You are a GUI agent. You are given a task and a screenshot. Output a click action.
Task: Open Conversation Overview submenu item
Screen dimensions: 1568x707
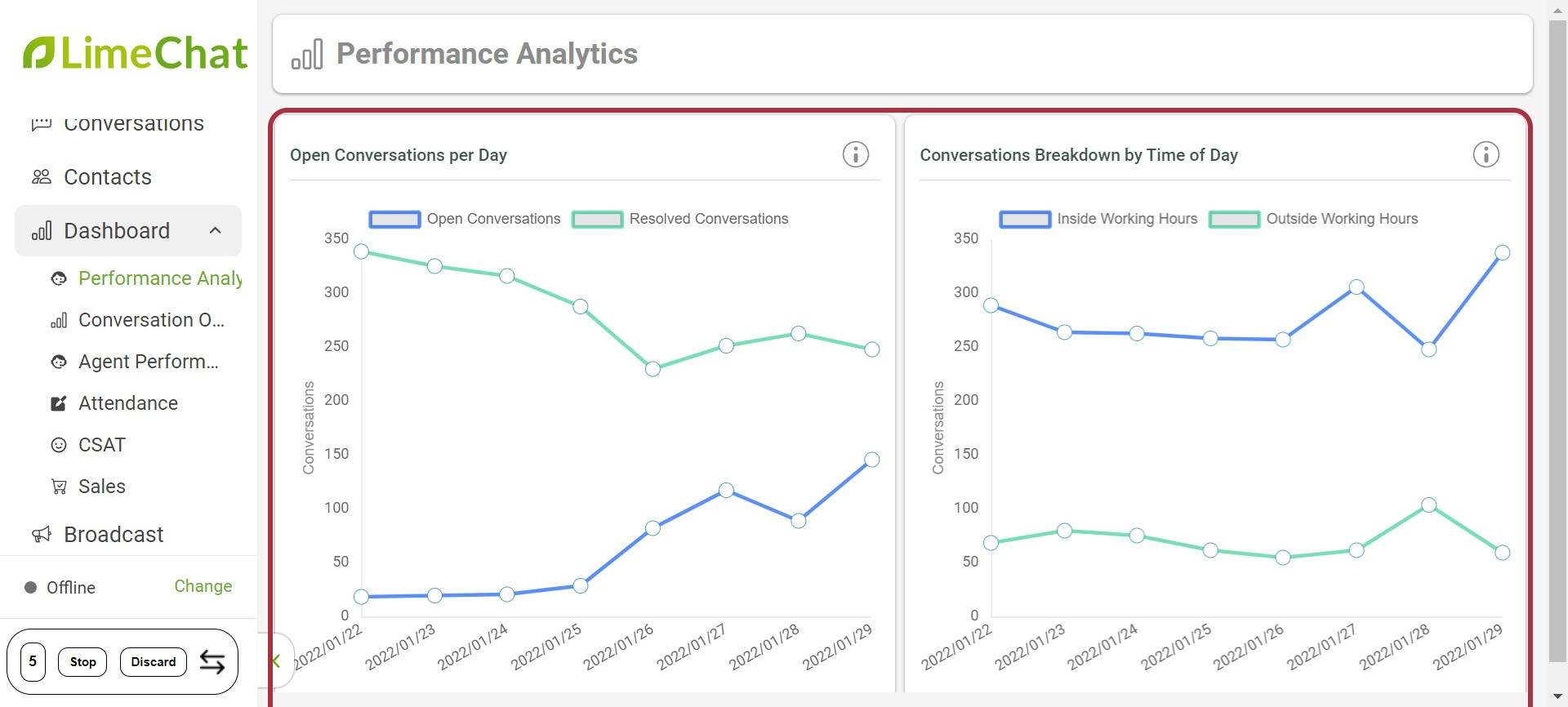[x=151, y=320]
